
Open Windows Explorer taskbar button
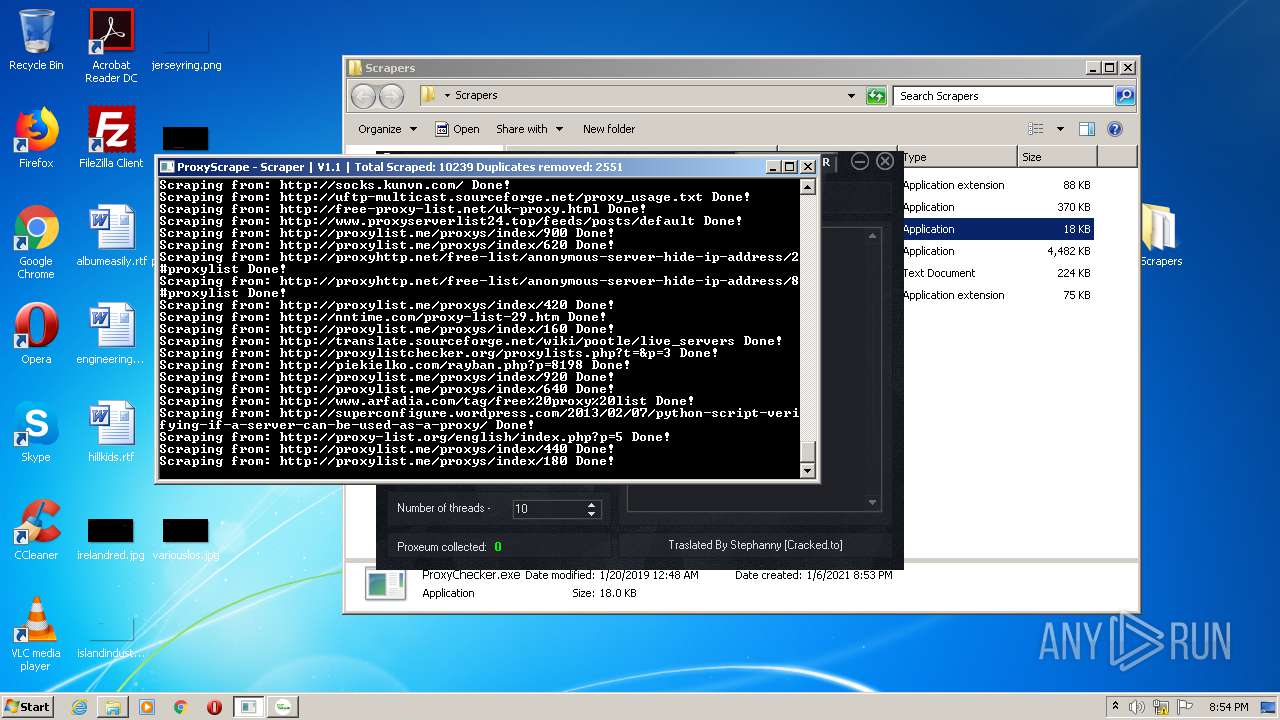pos(113,707)
